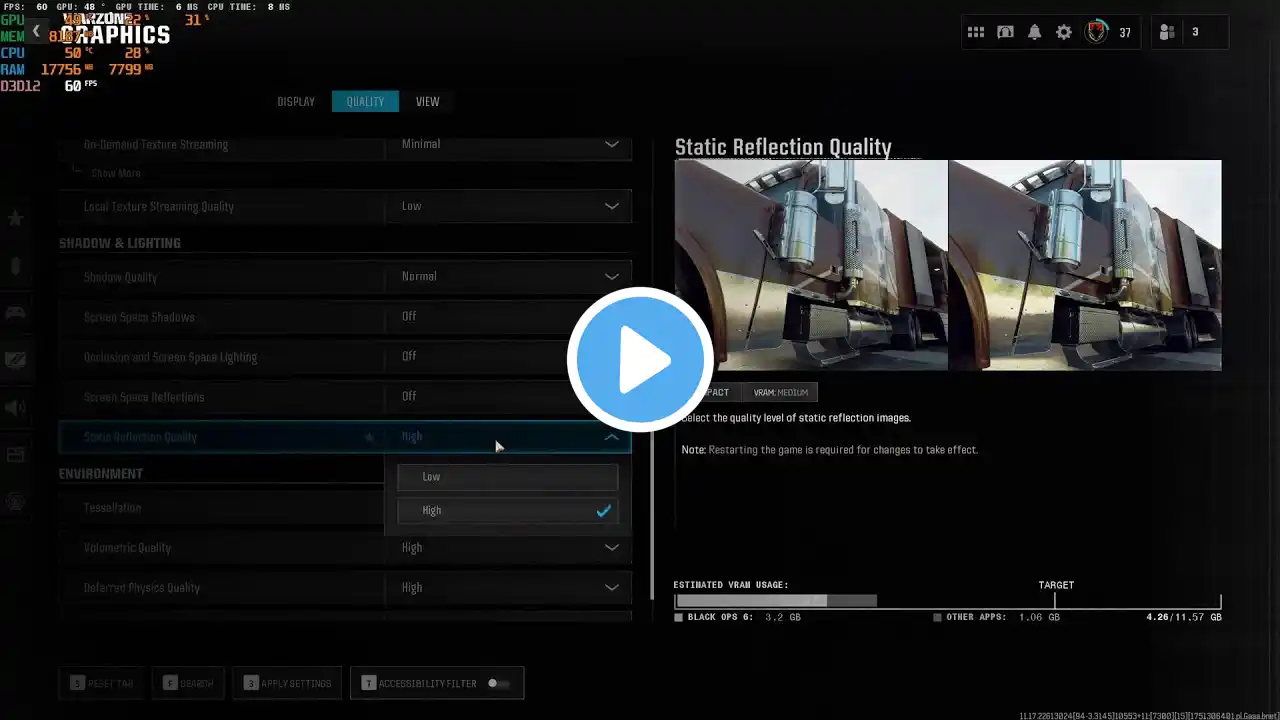Click the right reflection comparison image
The width and height of the screenshot is (1280, 720).
(x=1085, y=265)
